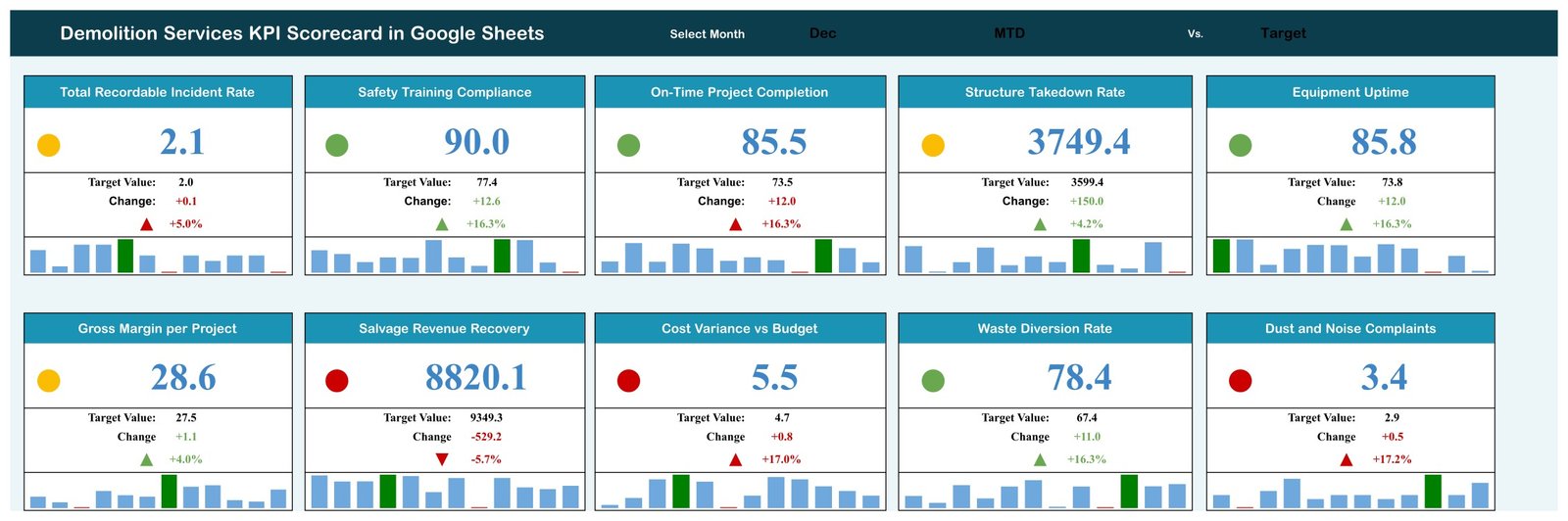Click the 8820.1 salvage revenue value

tap(476, 377)
